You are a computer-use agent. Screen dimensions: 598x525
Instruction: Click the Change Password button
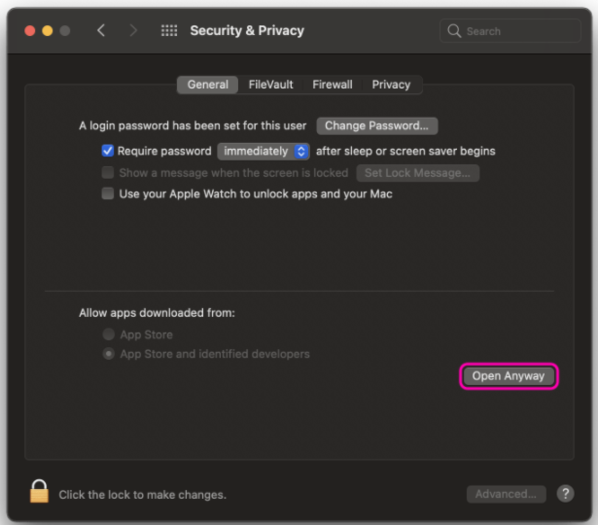[x=377, y=126]
